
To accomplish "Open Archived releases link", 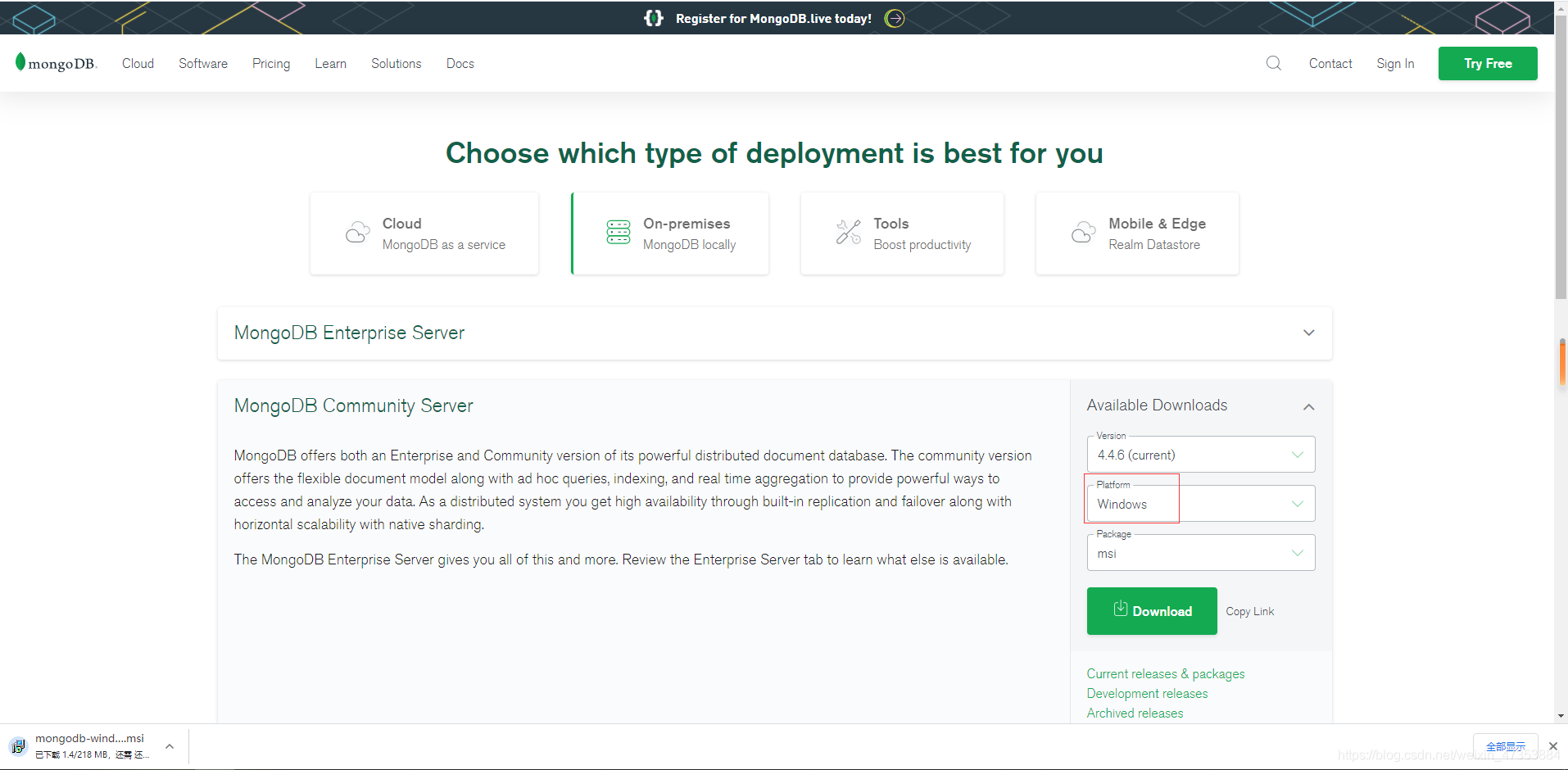I will click(x=1135, y=713).
